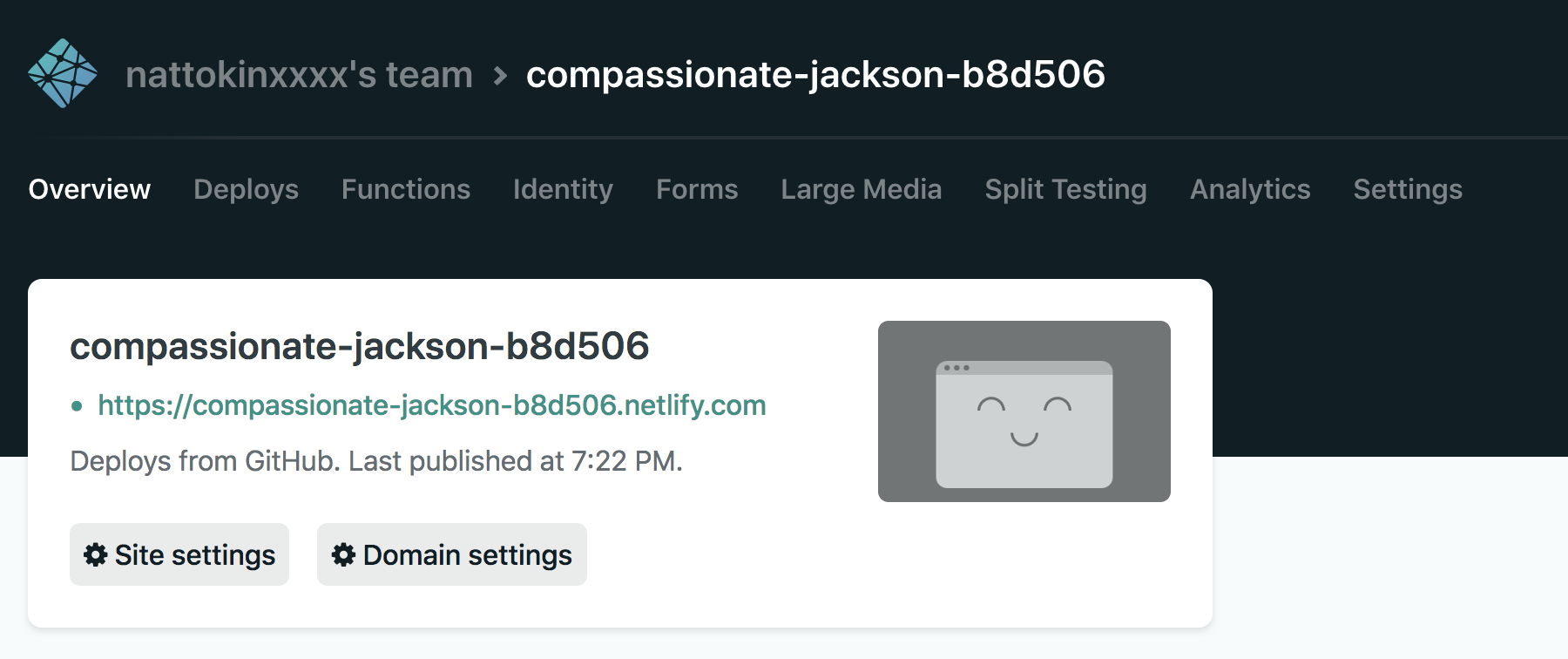The image size is (1568, 659).
Task: Open the netlify.com site URL link
Action: 431,405
